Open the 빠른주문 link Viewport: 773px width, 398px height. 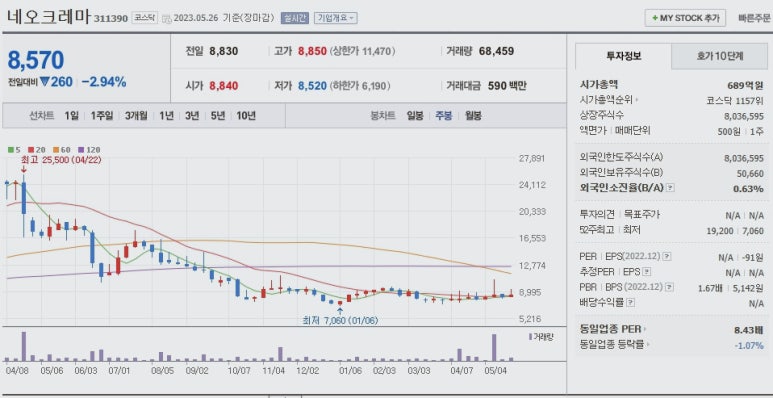754,19
